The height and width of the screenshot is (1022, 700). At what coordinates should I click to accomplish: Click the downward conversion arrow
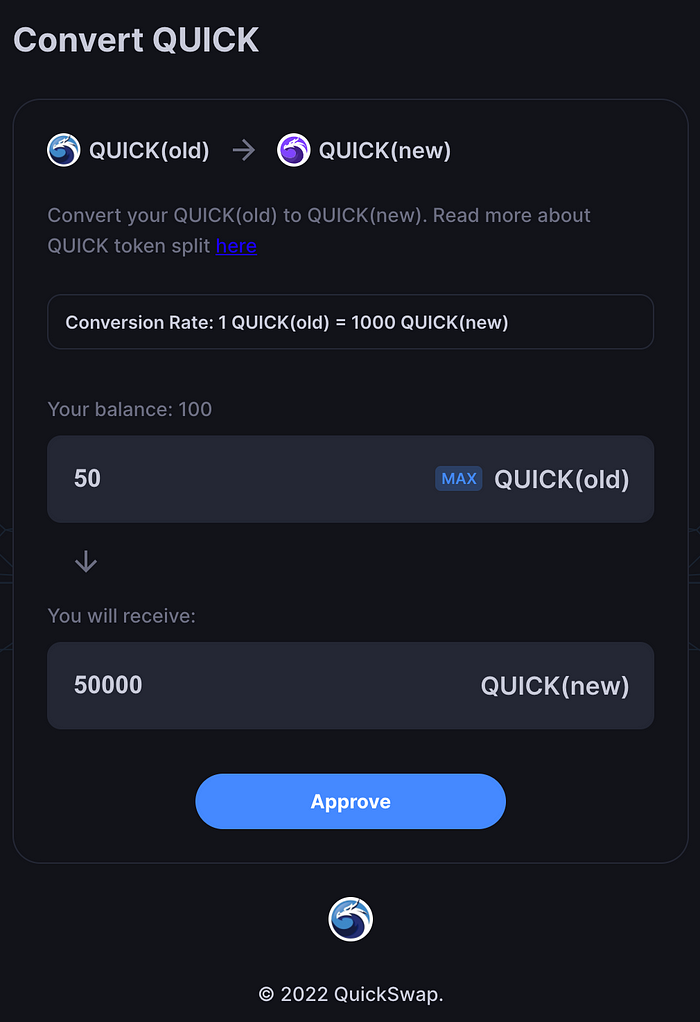[x=85, y=561]
